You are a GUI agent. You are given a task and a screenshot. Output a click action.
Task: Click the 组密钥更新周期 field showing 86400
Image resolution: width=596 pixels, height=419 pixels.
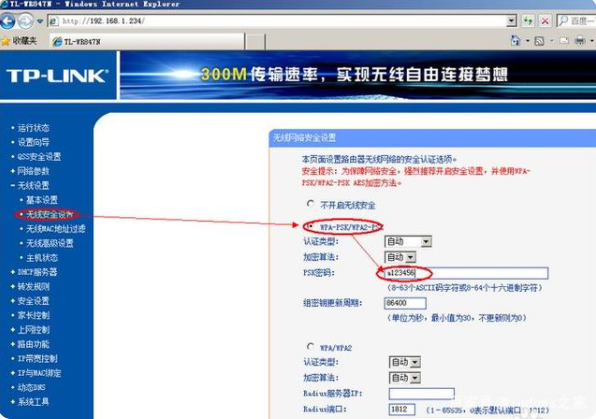point(405,303)
